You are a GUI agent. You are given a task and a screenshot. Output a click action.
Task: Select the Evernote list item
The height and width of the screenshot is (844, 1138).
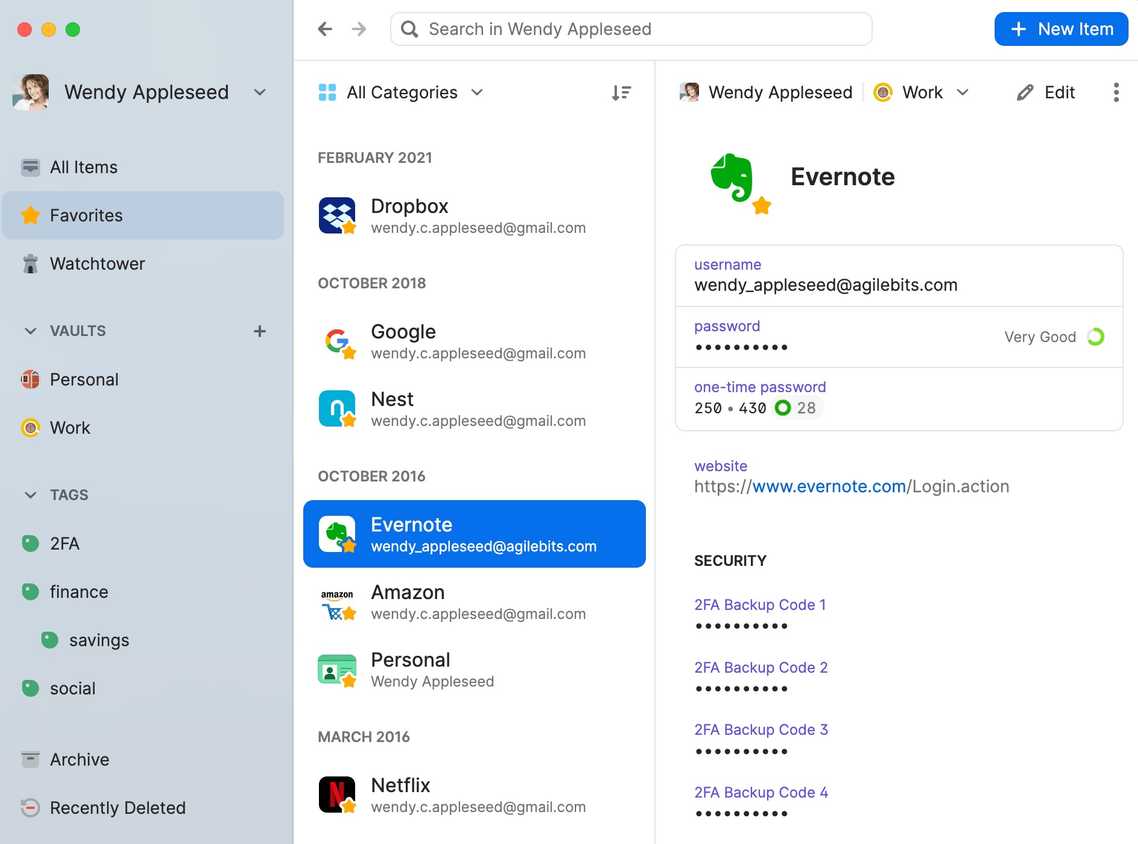(474, 534)
